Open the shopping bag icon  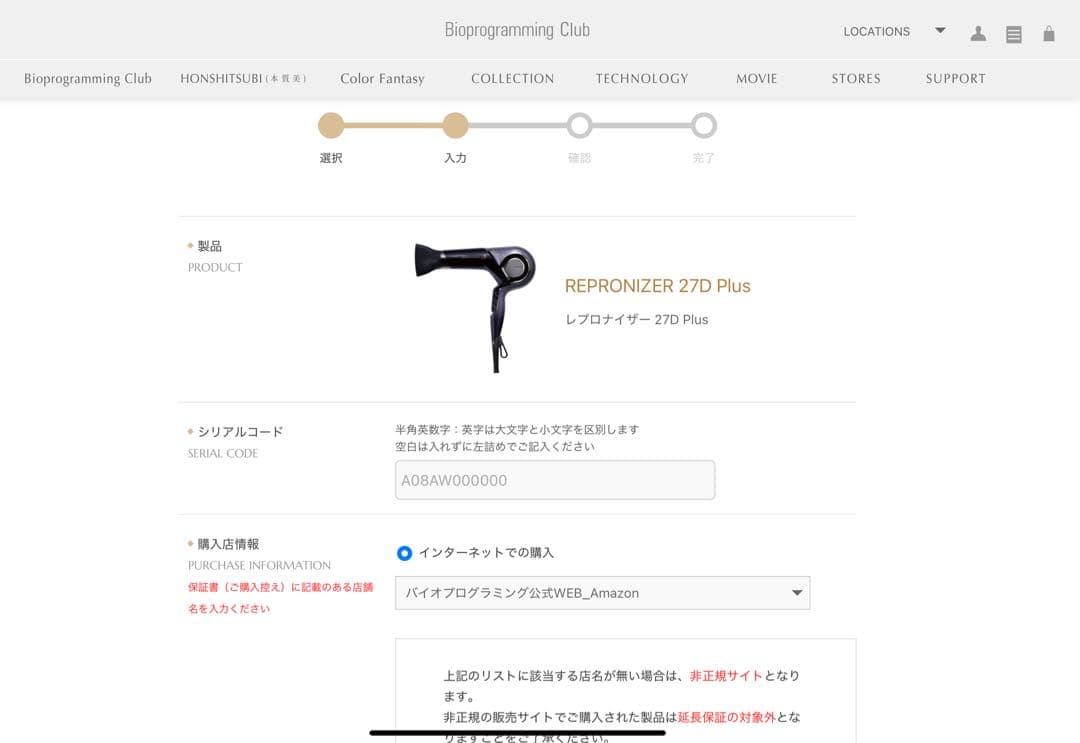point(1048,33)
